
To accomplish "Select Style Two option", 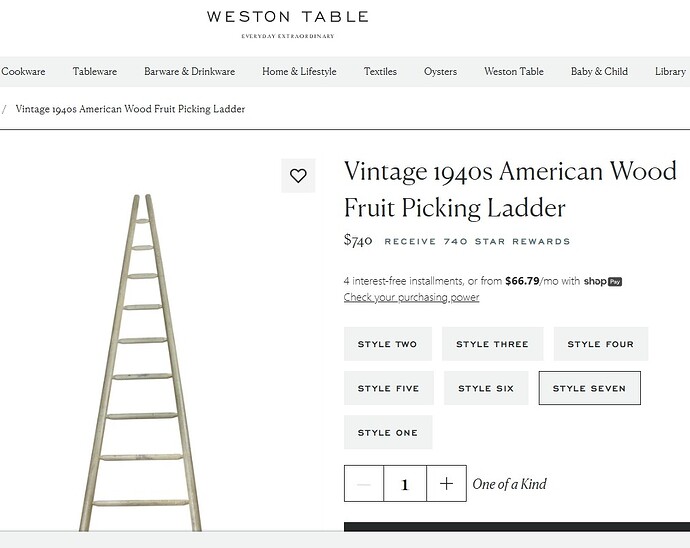I will [387, 344].
